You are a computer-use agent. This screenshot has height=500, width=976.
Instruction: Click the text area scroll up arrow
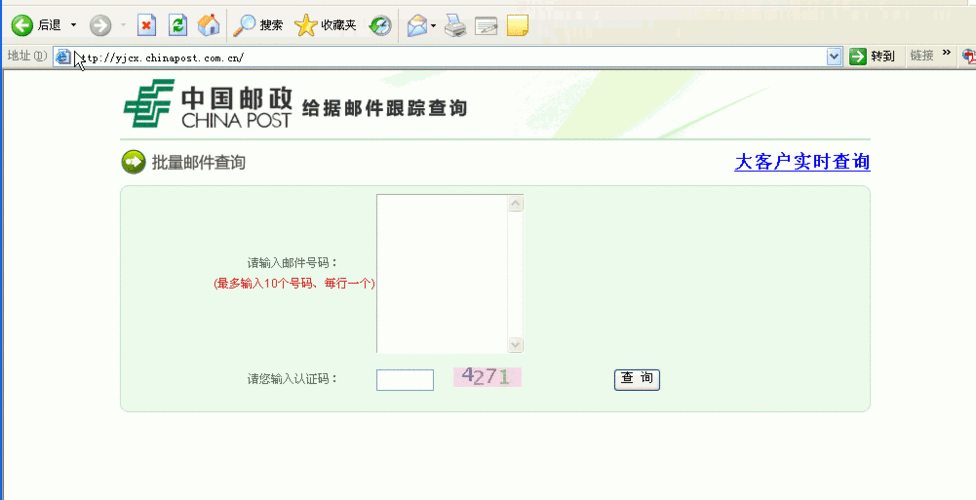click(515, 203)
